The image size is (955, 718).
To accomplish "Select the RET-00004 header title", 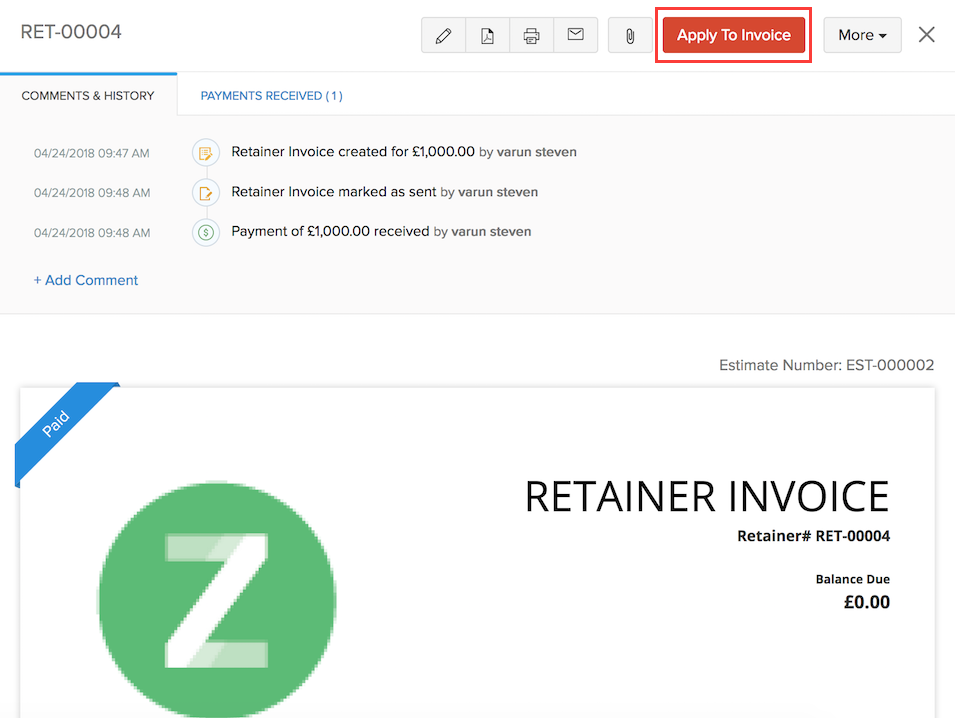I will tap(71, 32).
